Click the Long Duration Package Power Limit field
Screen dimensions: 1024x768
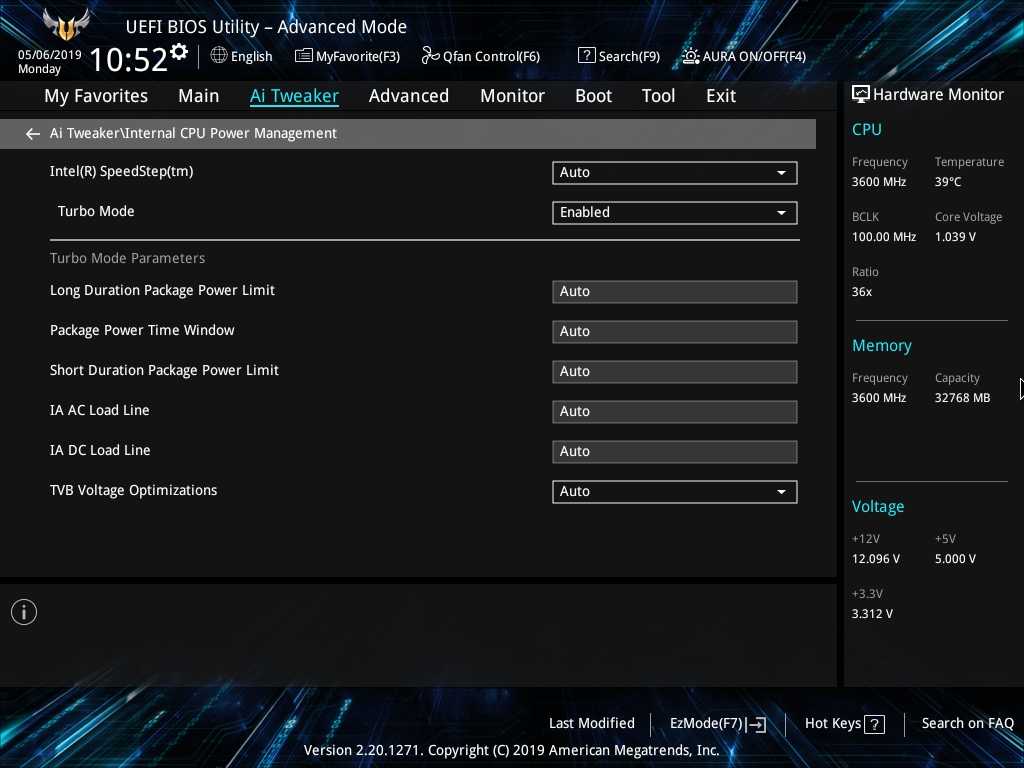tap(674, 292)
